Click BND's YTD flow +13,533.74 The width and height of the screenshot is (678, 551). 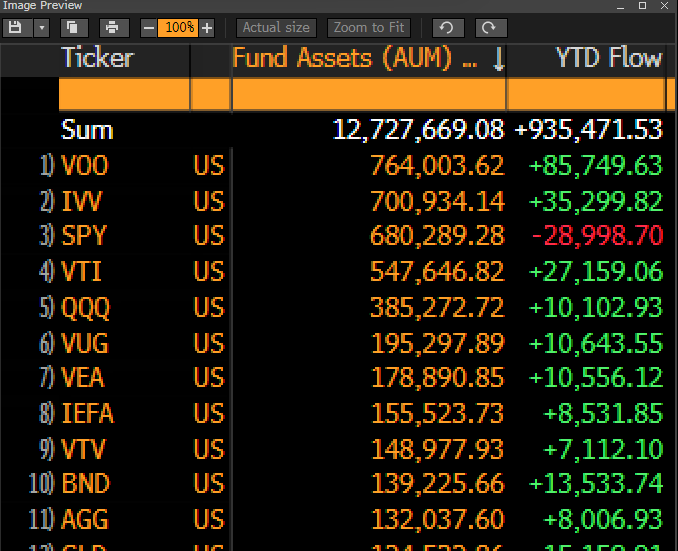coord(595,484)
